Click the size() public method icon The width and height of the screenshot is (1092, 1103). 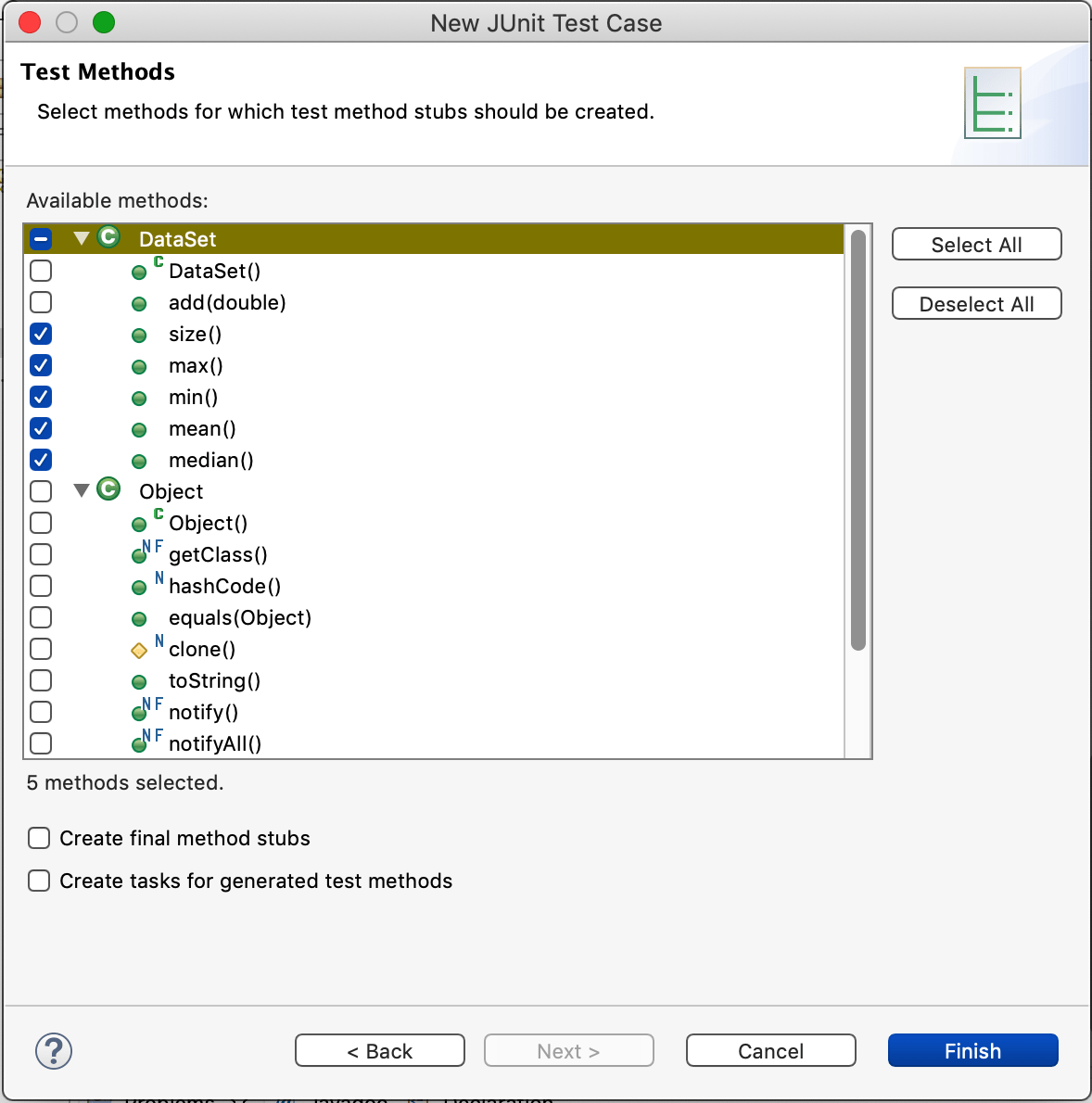(x=139, y=336)
